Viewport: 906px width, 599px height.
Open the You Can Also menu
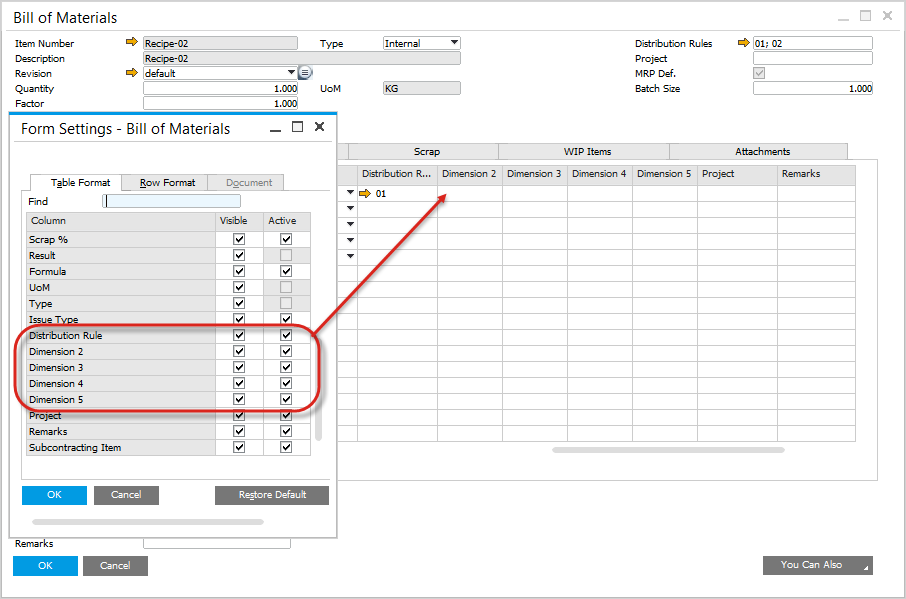pos(817,565)
